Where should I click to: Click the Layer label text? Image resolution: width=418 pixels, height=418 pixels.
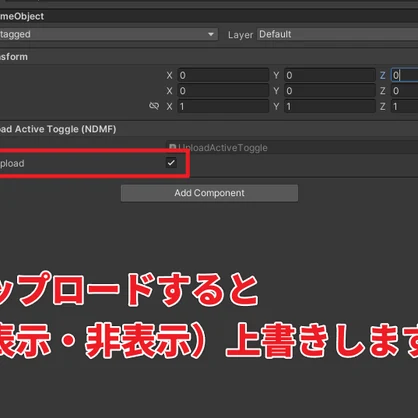click(x=240, y=35)
